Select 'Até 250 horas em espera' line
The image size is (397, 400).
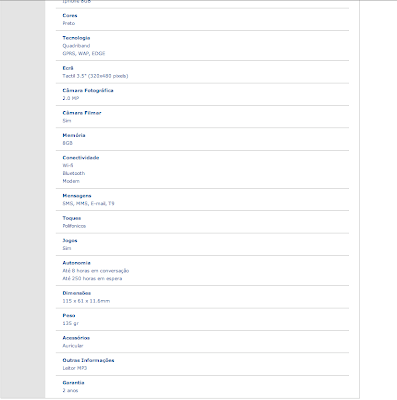(92, 278)
